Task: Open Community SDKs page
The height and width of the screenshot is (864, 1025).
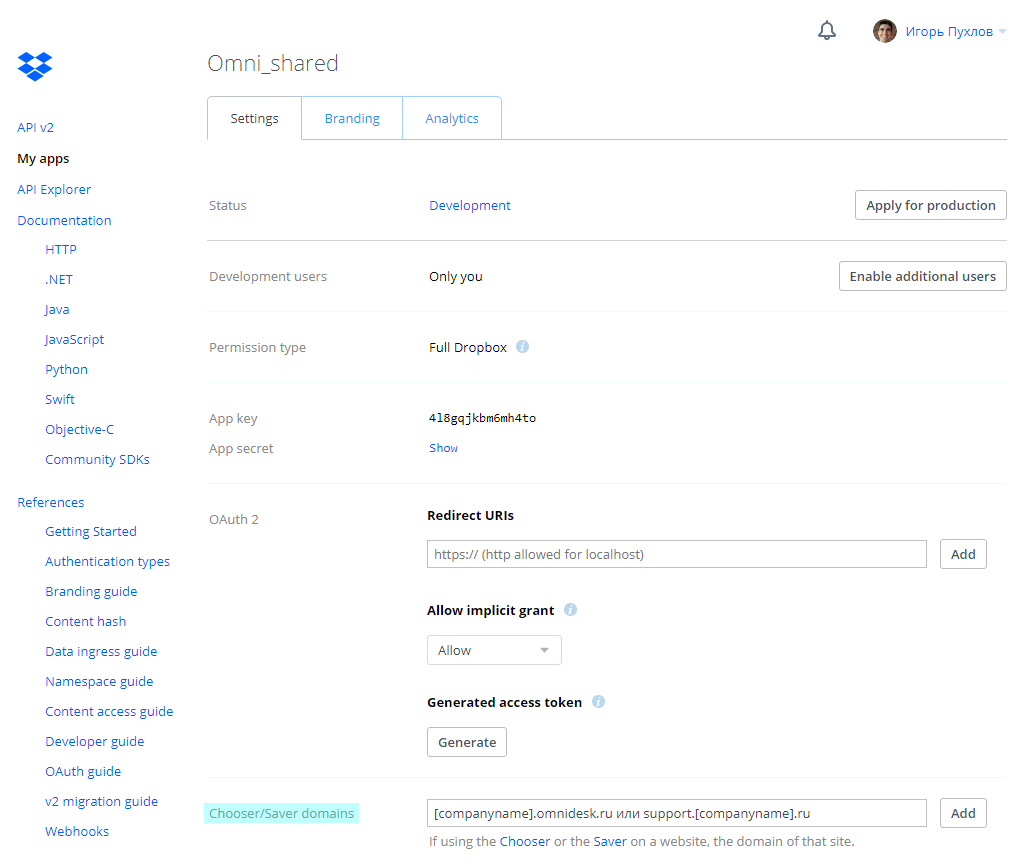Action: click(x=97, y=459)
